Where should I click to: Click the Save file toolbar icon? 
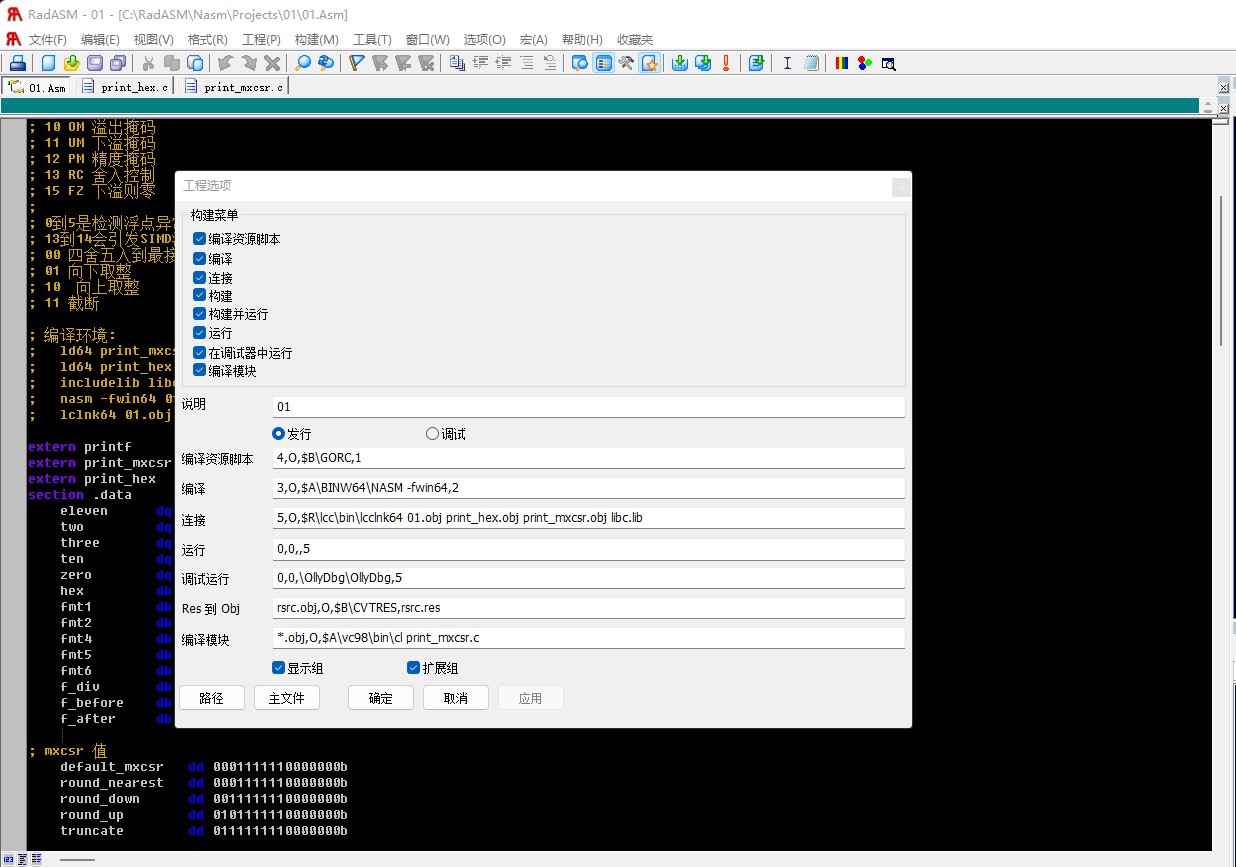click(94, 63)
